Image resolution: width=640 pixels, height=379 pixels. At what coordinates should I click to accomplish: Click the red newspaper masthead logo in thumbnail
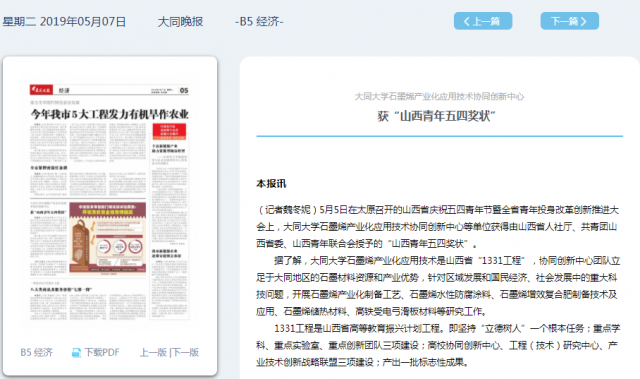coord(41,90)
